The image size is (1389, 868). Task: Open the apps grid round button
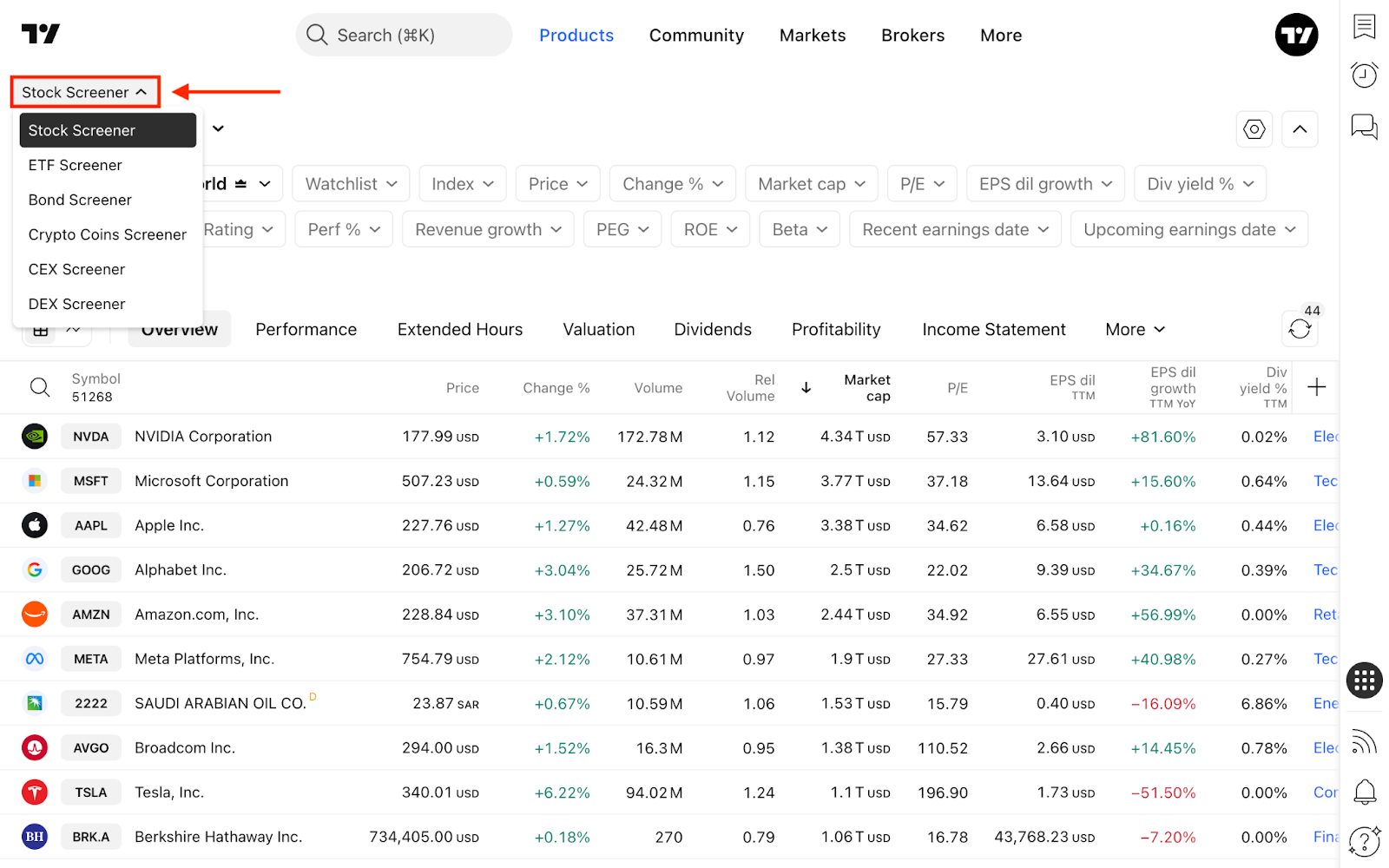tap(1364, 680)
